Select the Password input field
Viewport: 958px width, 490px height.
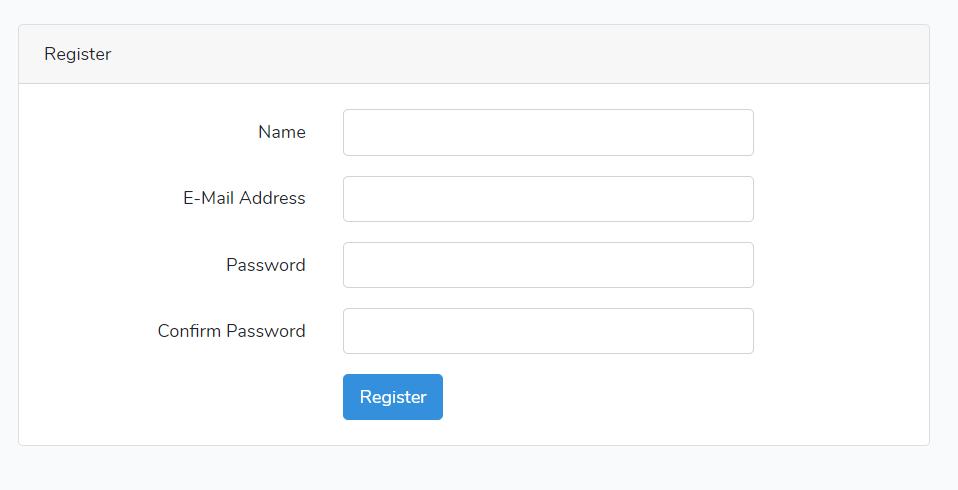coord(548,265)
